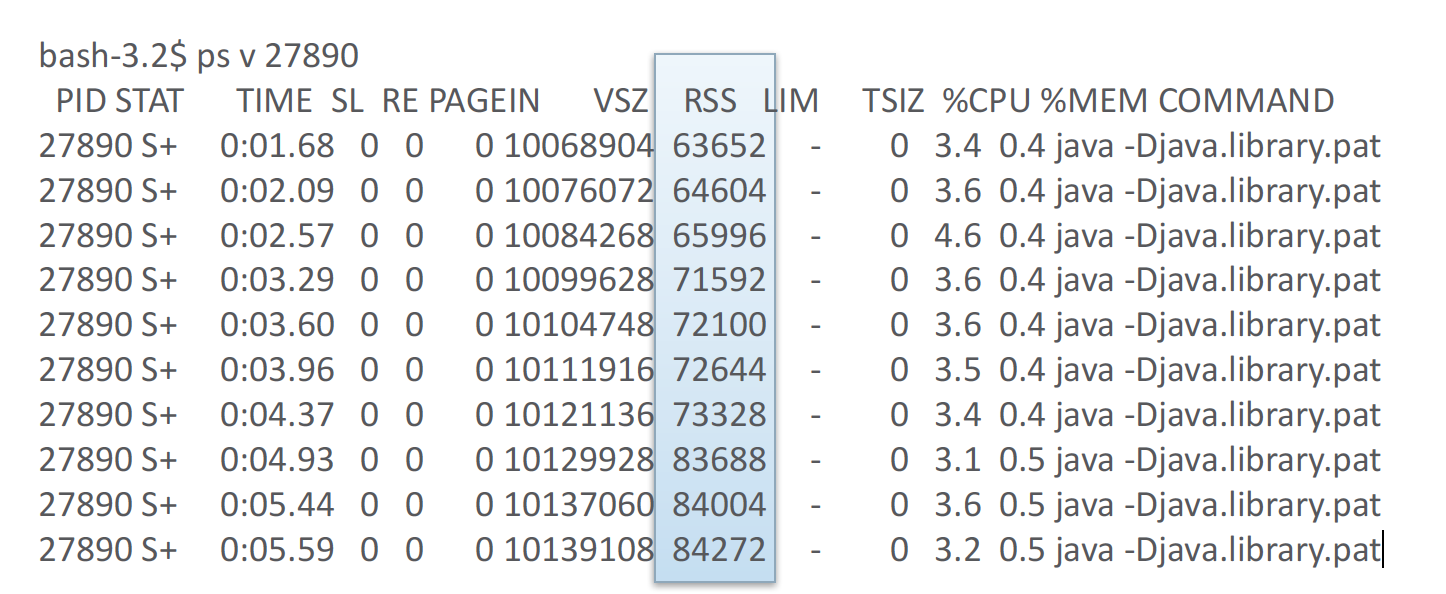This screenshot has height=594, width=1446.
Task: Select RSS value 84272
Action: click(x=719, y=549)
